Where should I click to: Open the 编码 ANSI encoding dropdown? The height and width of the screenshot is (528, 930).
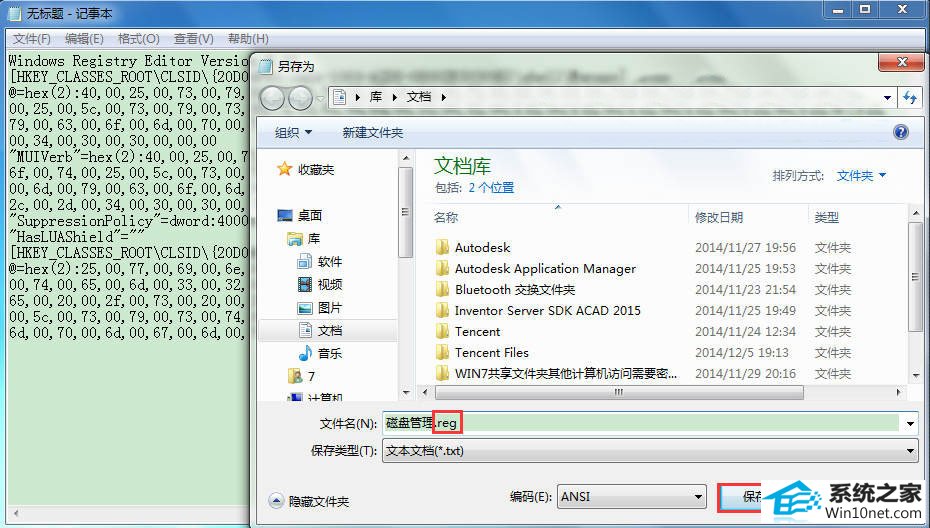[630, 496]
